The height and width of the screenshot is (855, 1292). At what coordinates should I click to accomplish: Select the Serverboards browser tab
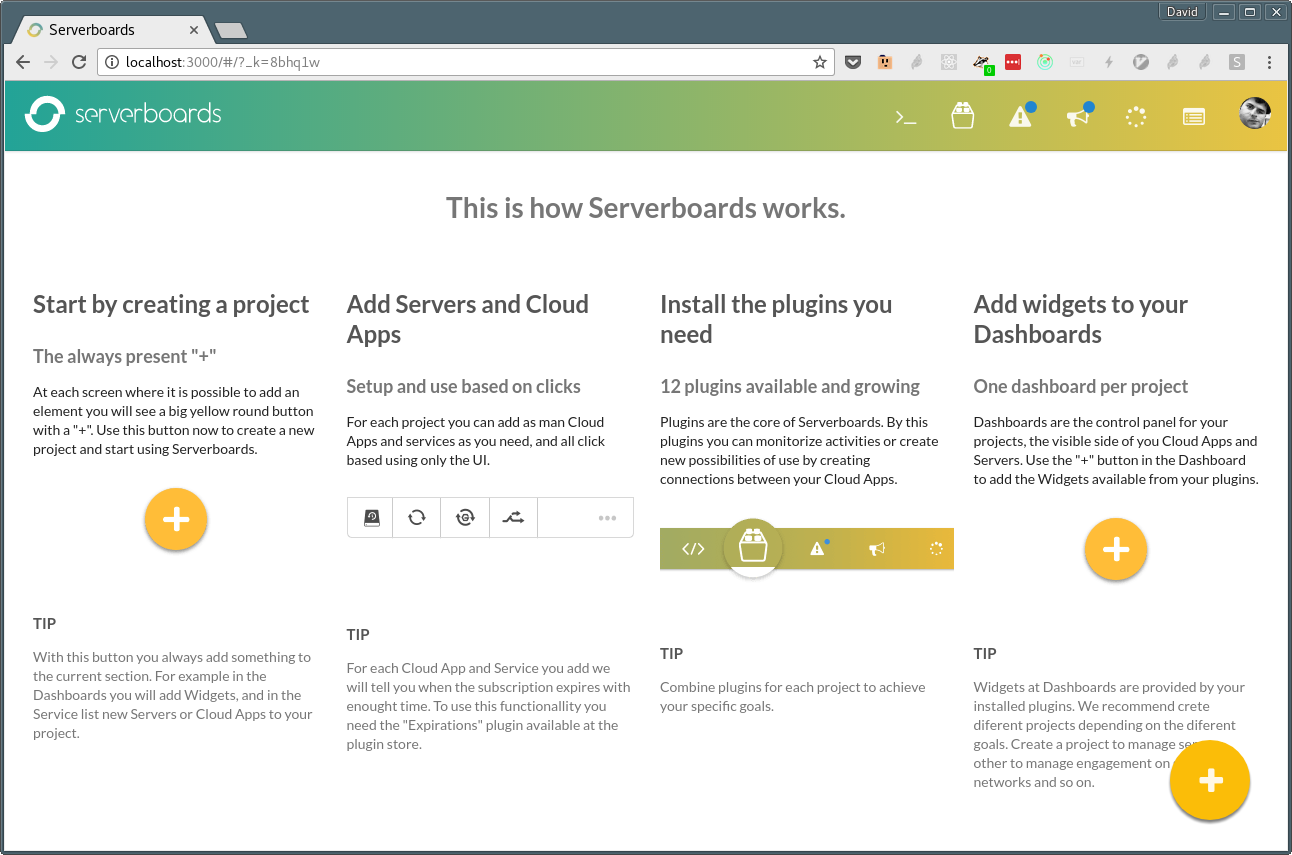pos(113,30)
